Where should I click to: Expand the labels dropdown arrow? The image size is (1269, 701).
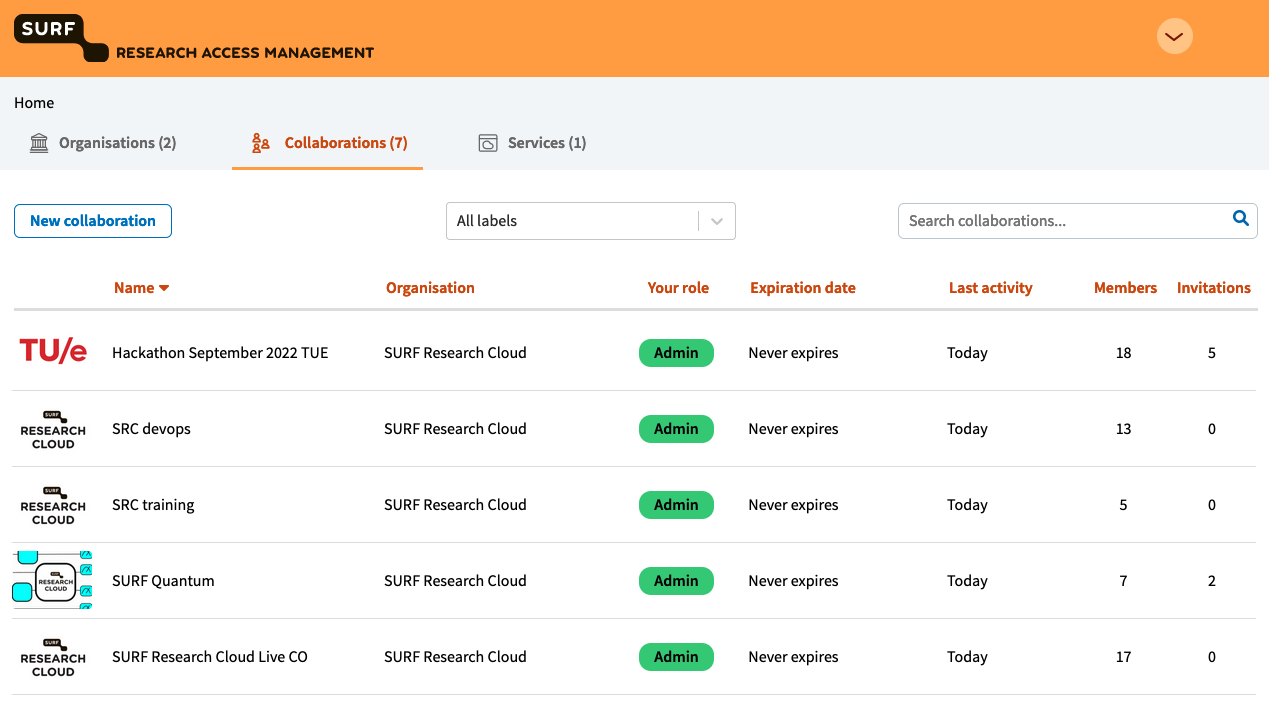717,221
